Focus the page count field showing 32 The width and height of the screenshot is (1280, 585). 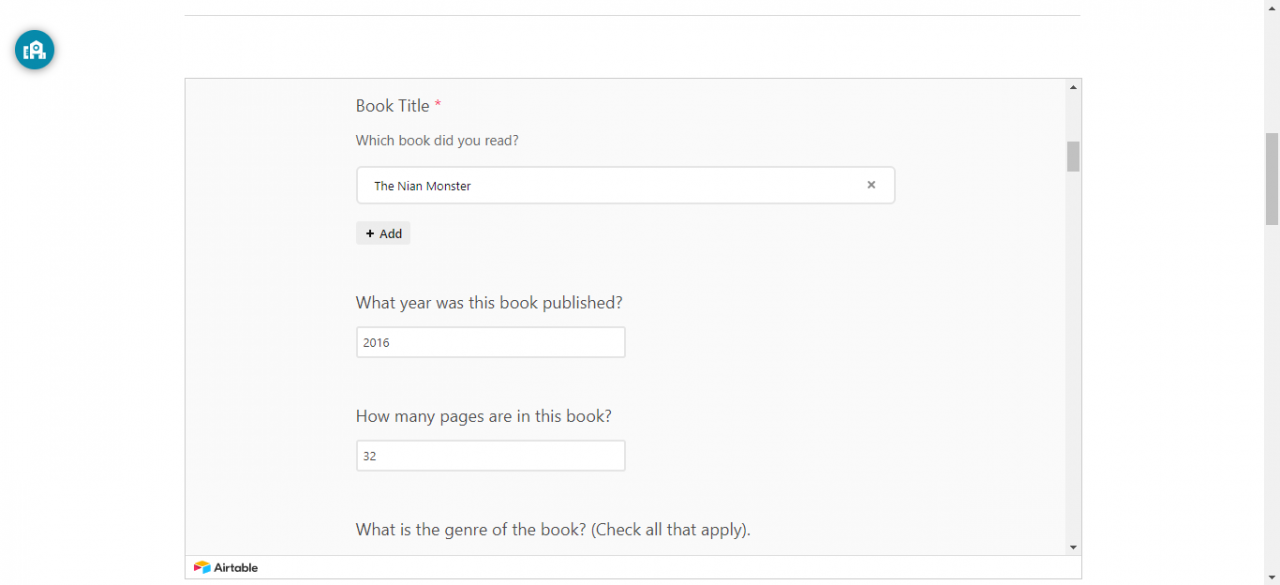(490, 455)
